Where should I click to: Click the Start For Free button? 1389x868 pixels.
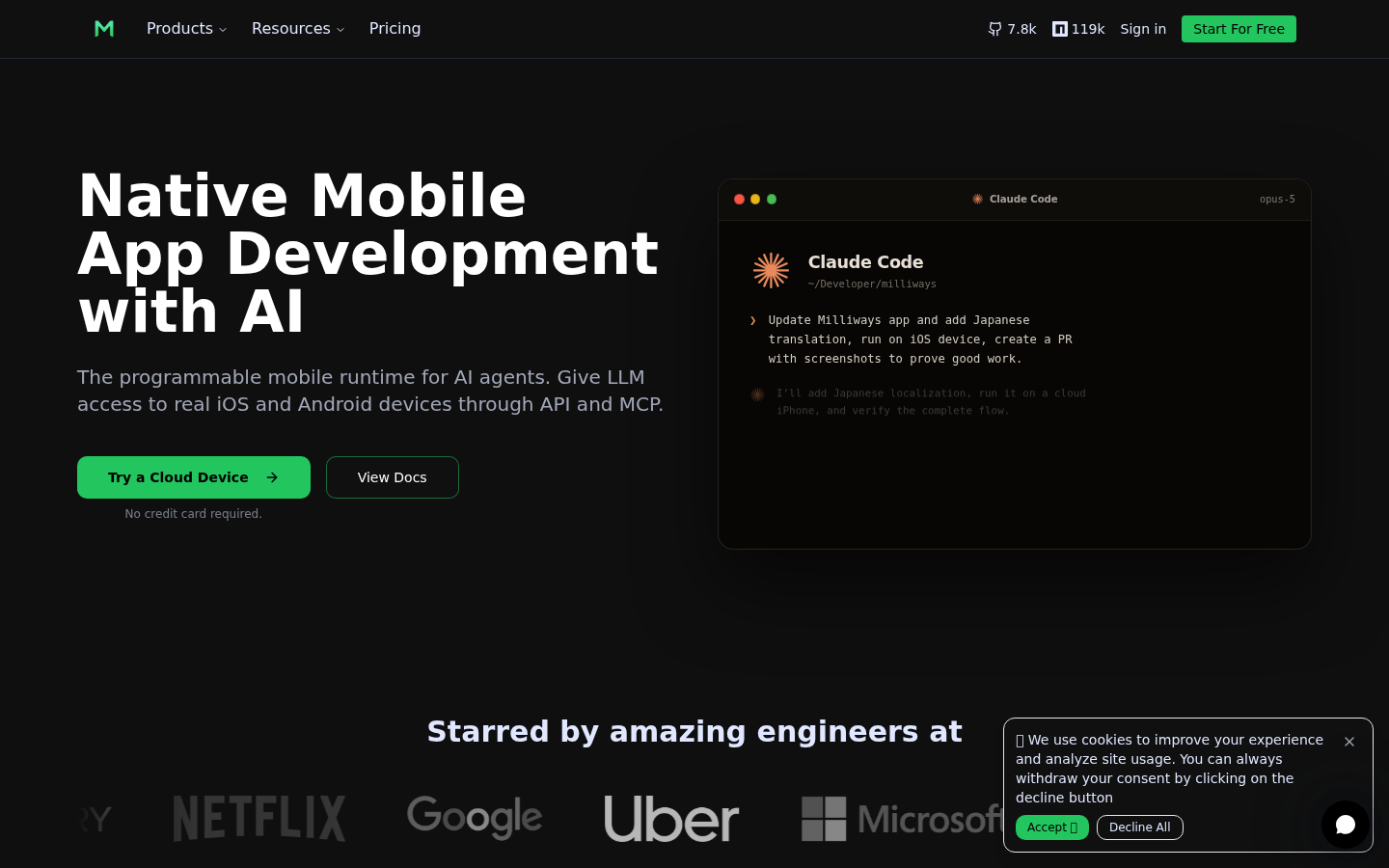(x=1239, y=29)
